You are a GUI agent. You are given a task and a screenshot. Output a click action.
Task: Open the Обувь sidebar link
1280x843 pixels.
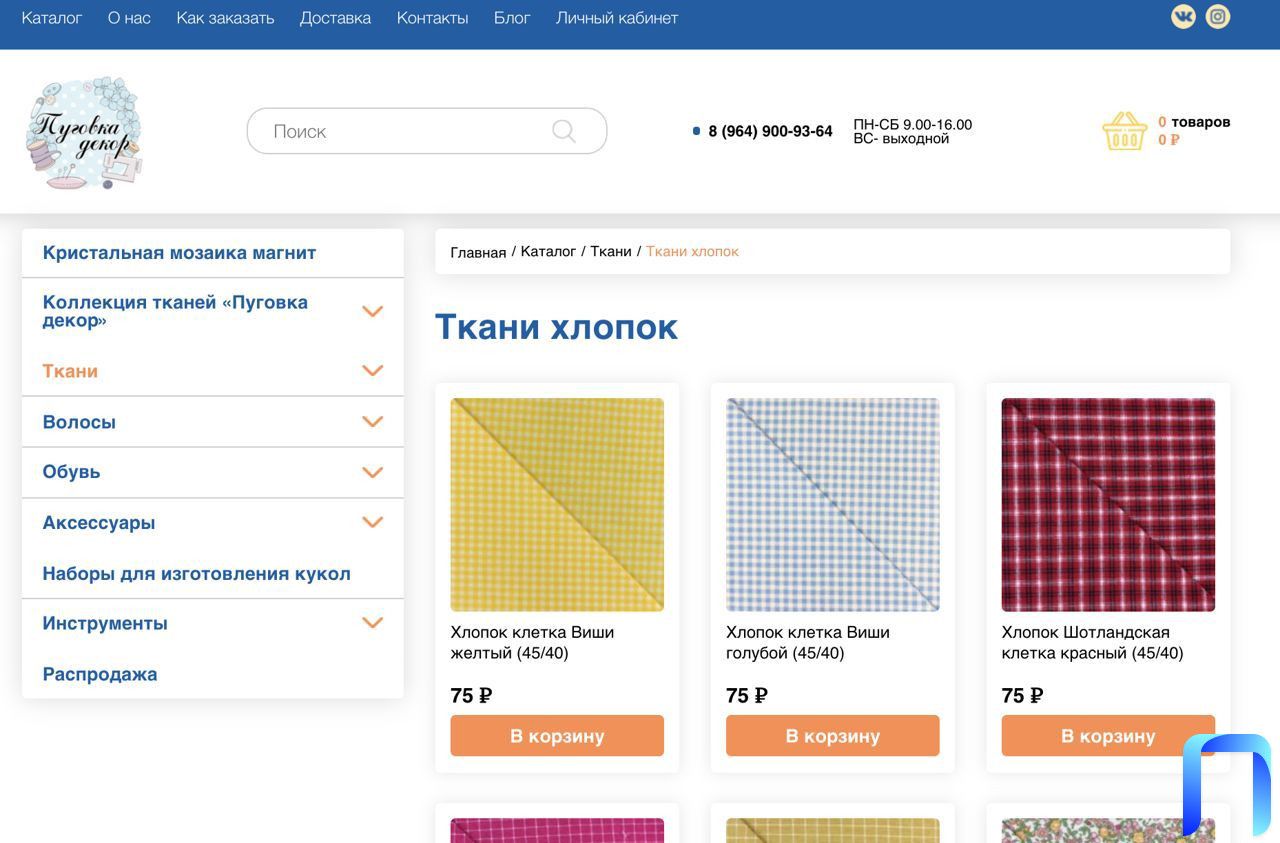click(71, 472)
